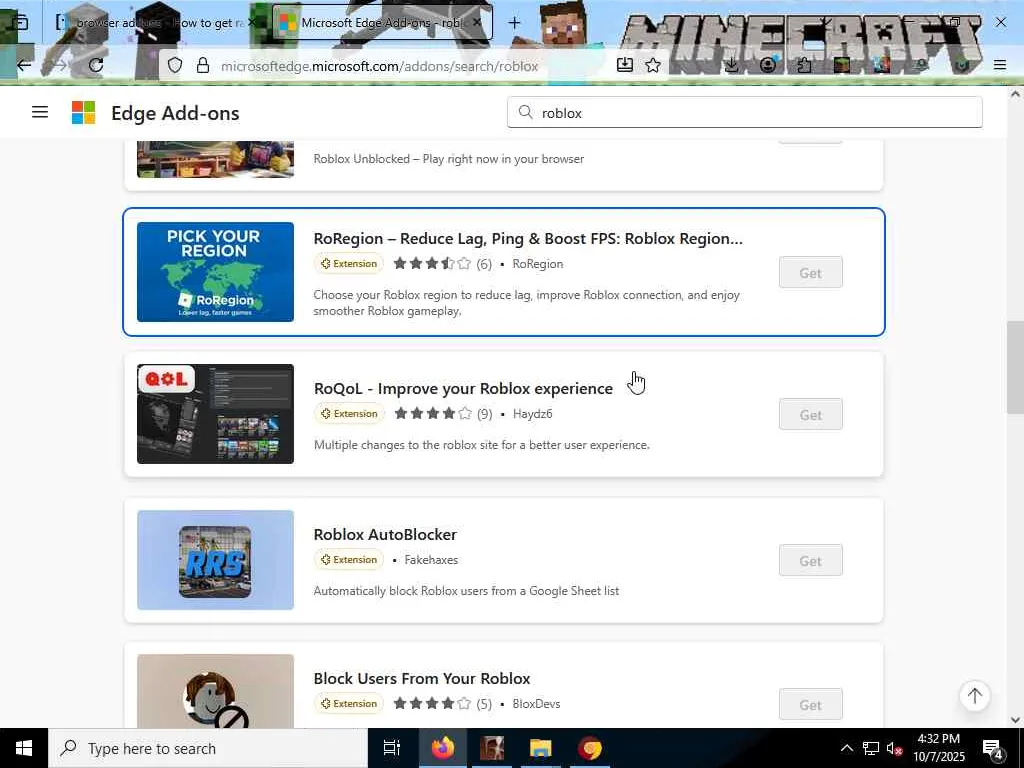Open the network tray icon
The height and width of the screenshot is (768, 1024).
coord(871,748)
